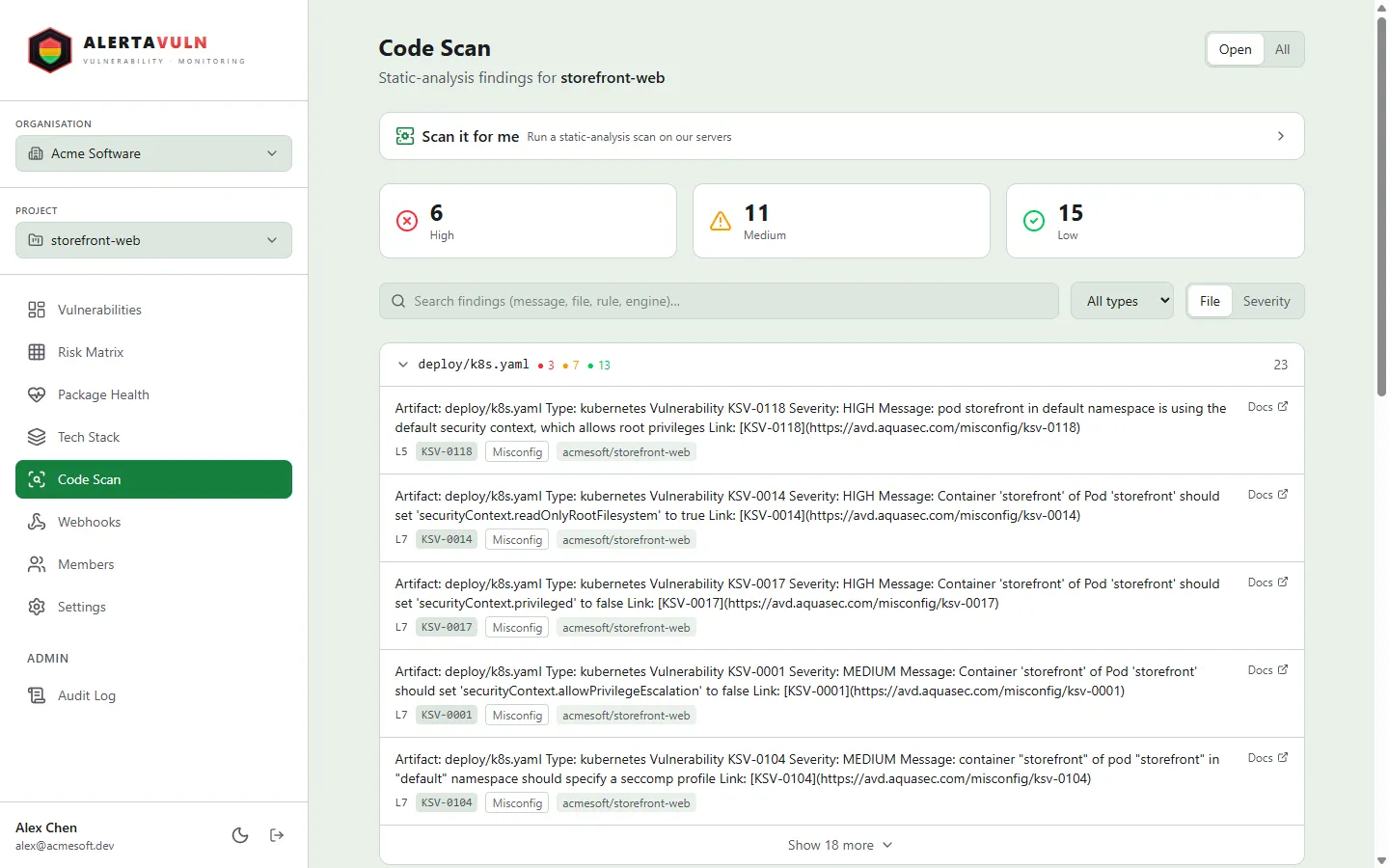The height and width of the screenshot is (868, 1389).
Task: Expand the list with Show 18 more
Action: [x=841, y=845]
